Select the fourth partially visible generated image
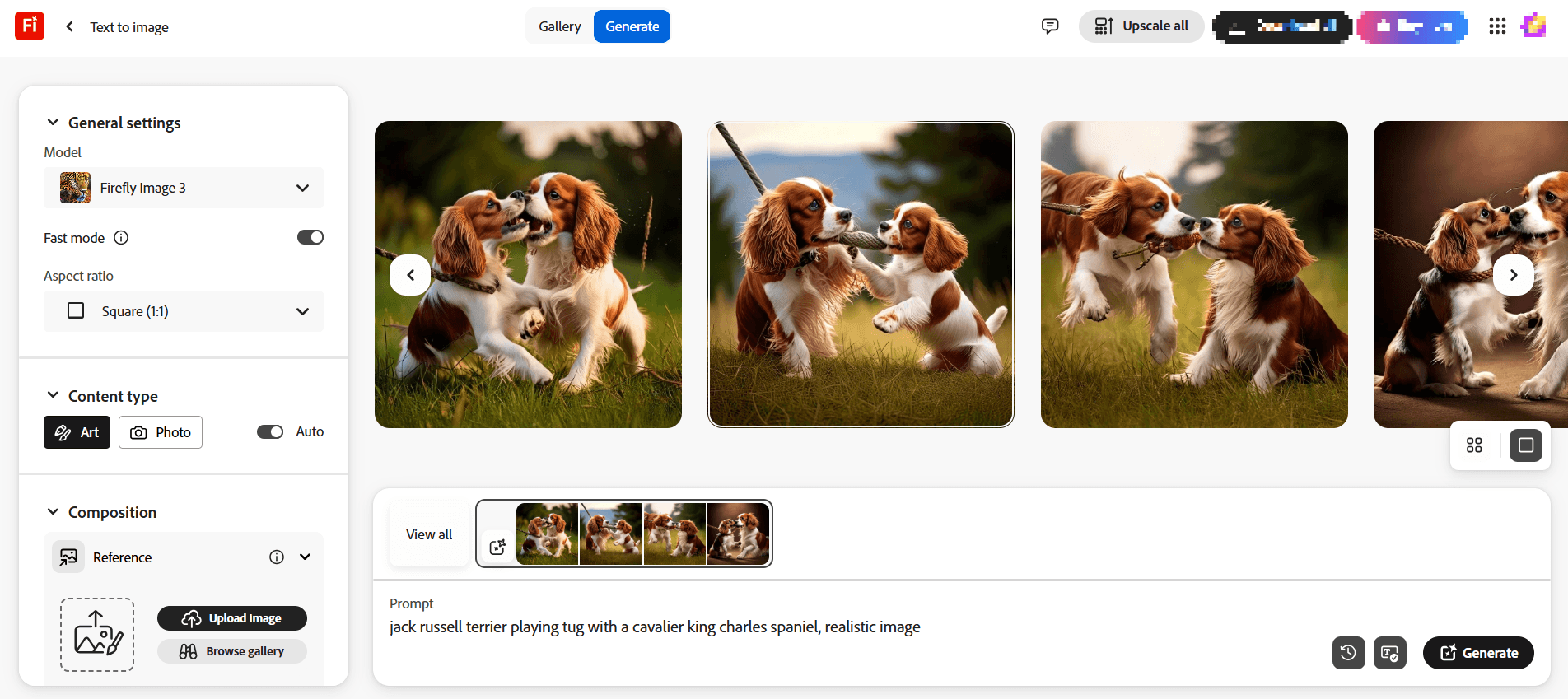 coord(1471,274)
